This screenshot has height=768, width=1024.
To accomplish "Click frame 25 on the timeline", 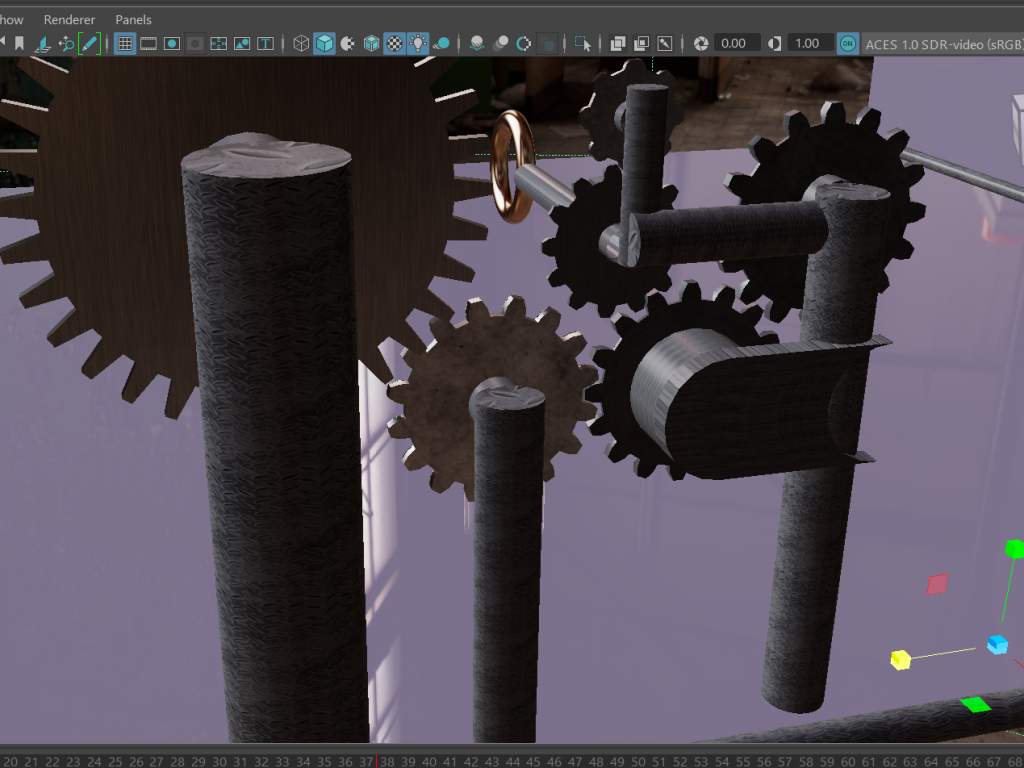I will (115, 761).
